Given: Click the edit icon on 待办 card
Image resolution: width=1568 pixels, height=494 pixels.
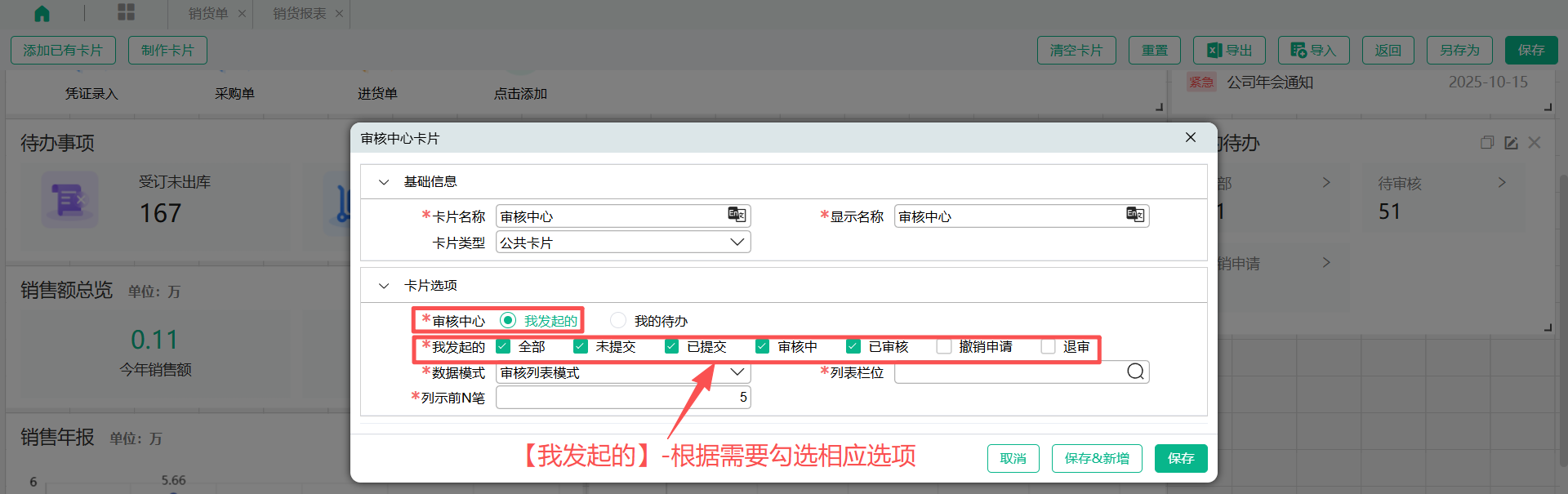Looking at the screenshot, I should click(x=1511, y=143).
